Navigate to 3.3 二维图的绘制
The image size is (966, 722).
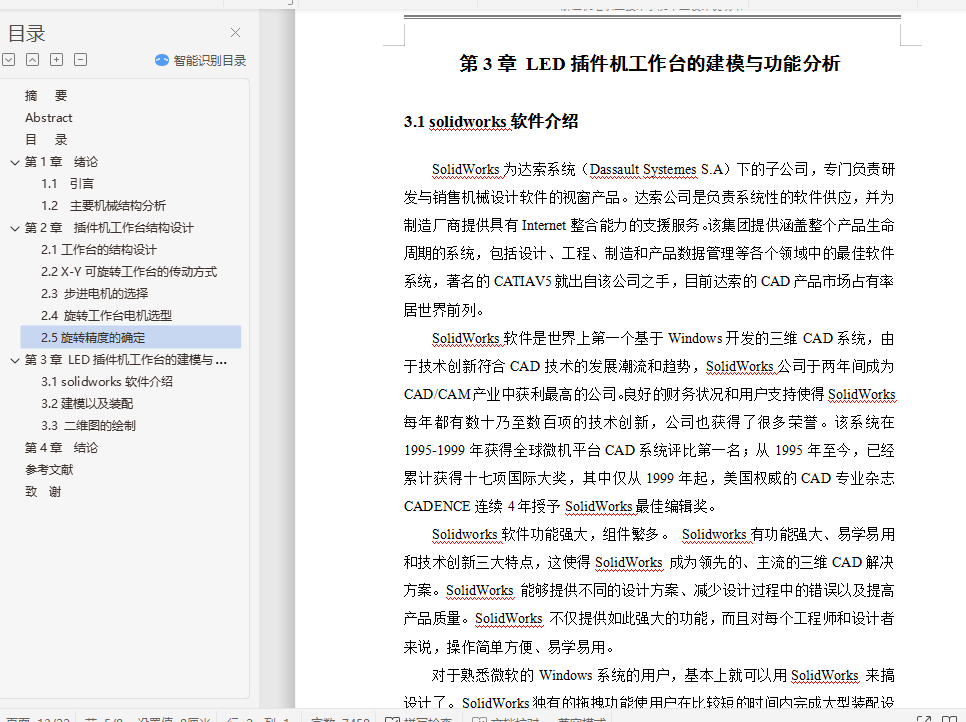[x=88, y=426]
